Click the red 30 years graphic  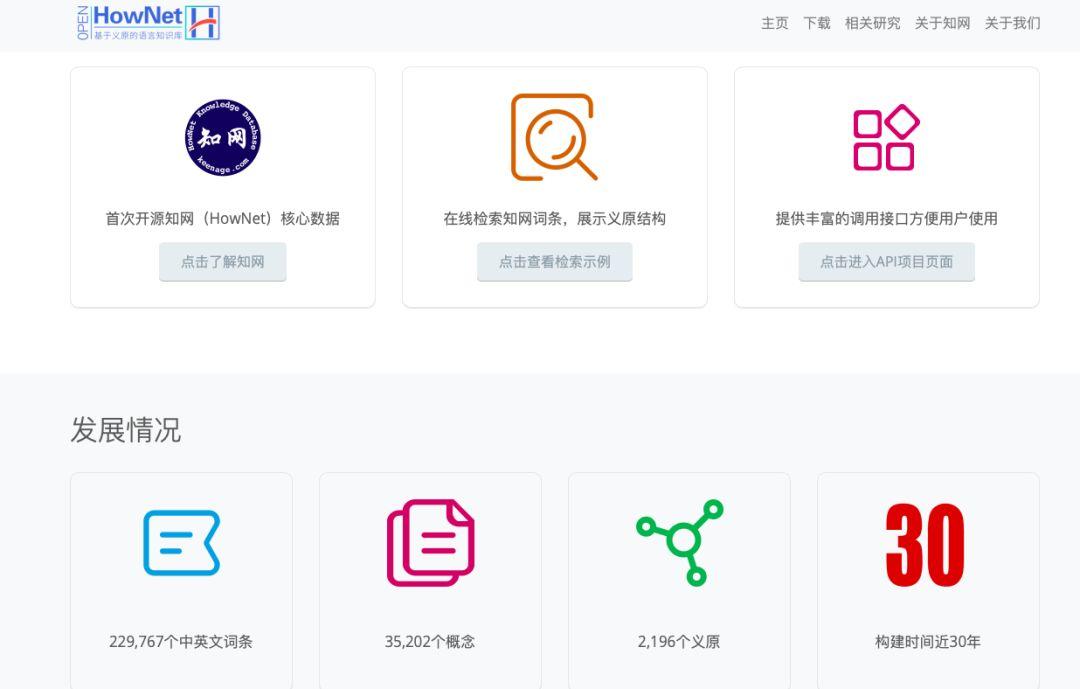(x=925, y=545)
